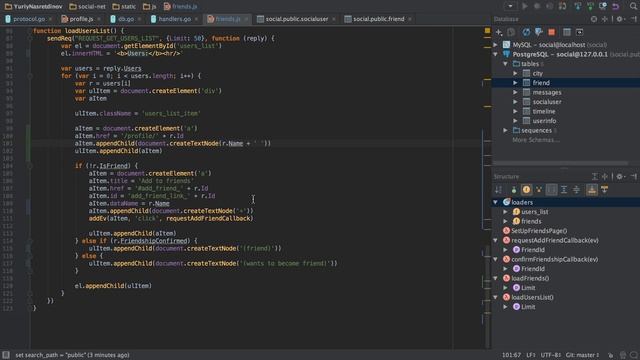
Task: Open the Structure panel settings gear
Action: click(620, 176)
